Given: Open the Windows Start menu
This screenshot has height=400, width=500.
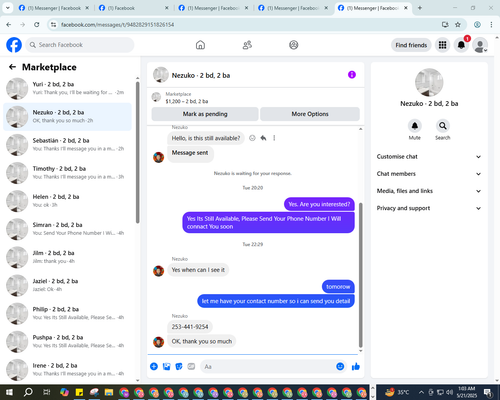Looking at the screenshot, I should coord(9,392).
